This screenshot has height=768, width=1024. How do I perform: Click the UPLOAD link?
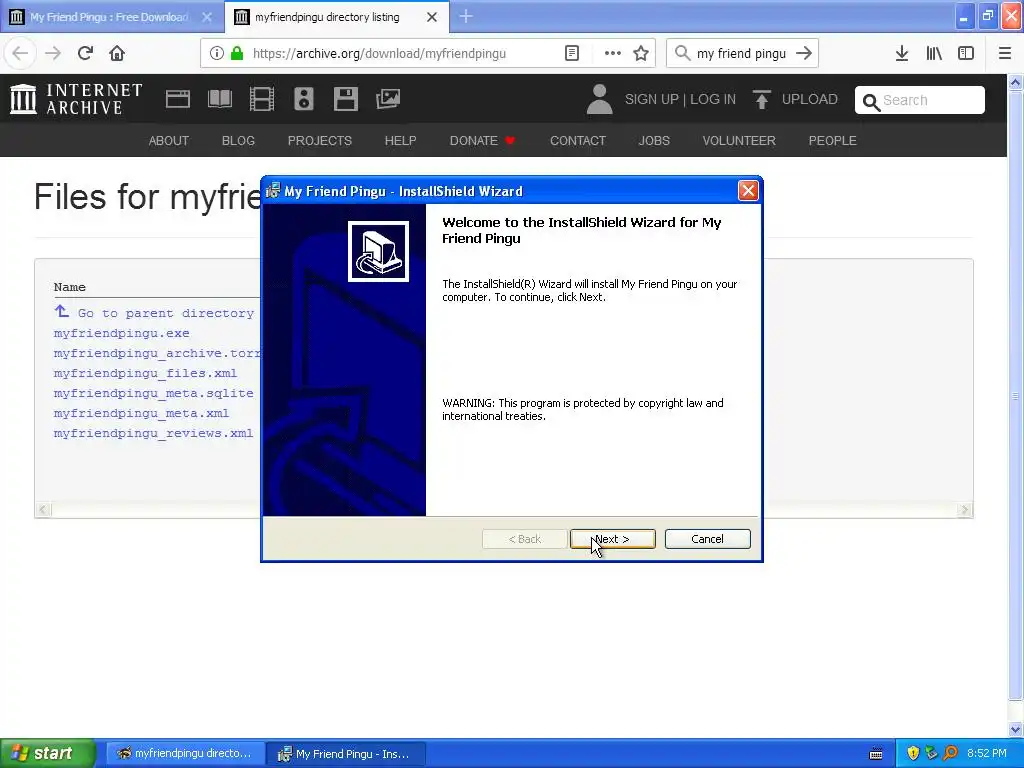coord(795,99)
